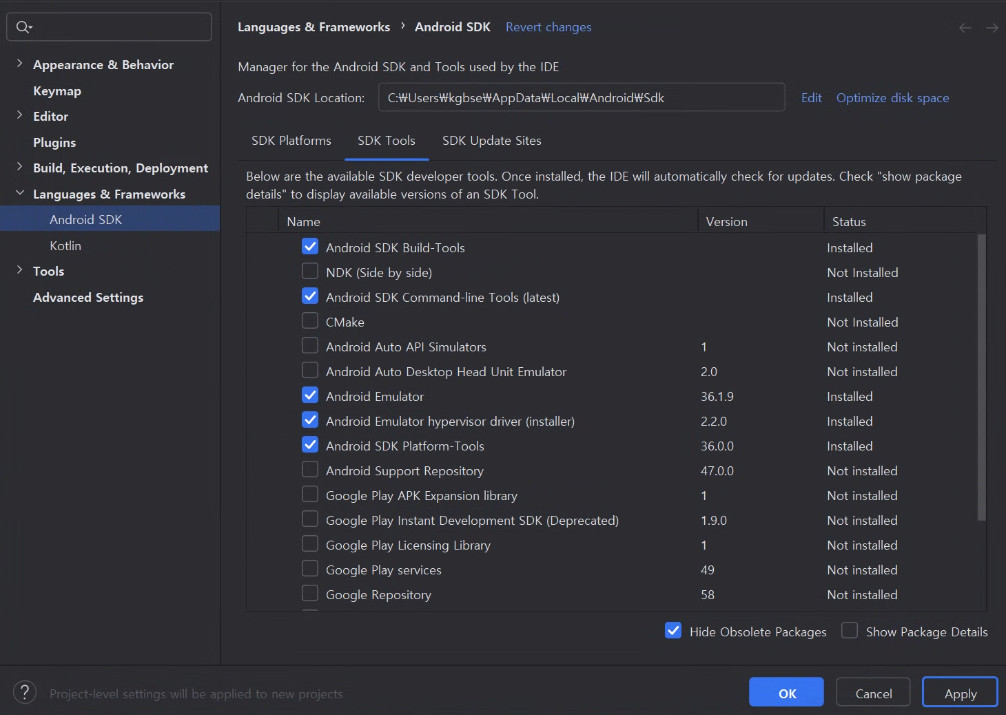Click Not Installed status of NDK
Screen dimensions: 1006x715
click(862, 273)
